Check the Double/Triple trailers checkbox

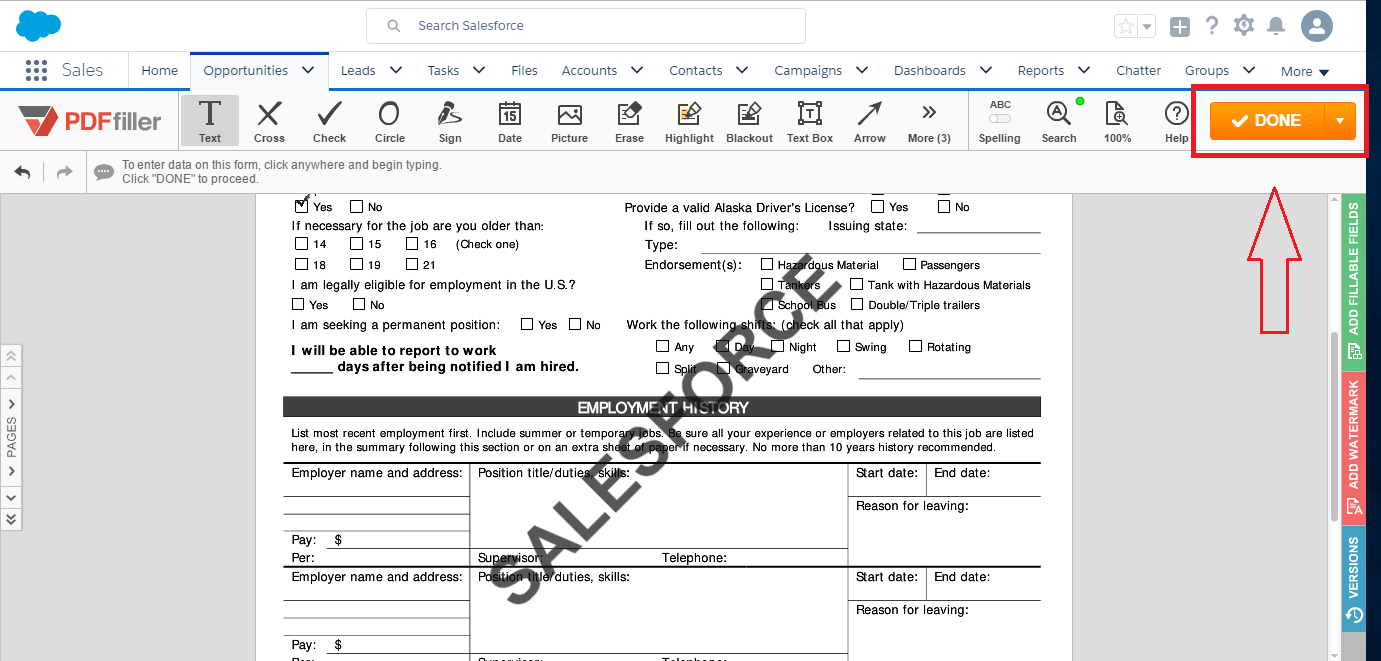point(857,304)
